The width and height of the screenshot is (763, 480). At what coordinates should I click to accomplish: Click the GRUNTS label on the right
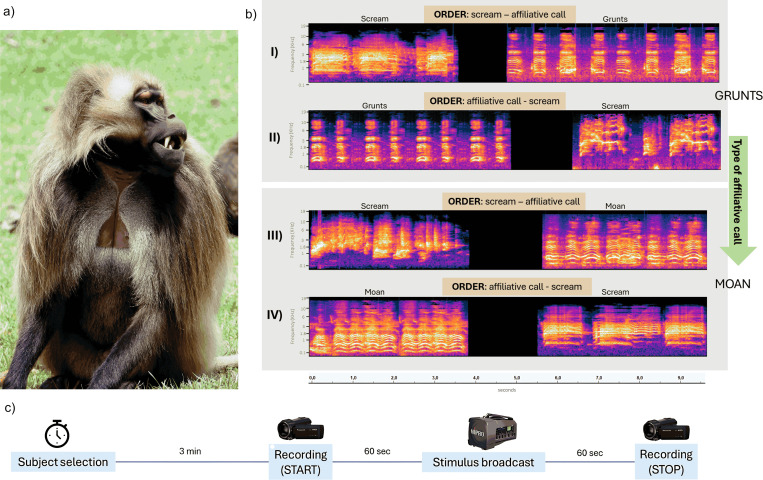coord(738,96)
